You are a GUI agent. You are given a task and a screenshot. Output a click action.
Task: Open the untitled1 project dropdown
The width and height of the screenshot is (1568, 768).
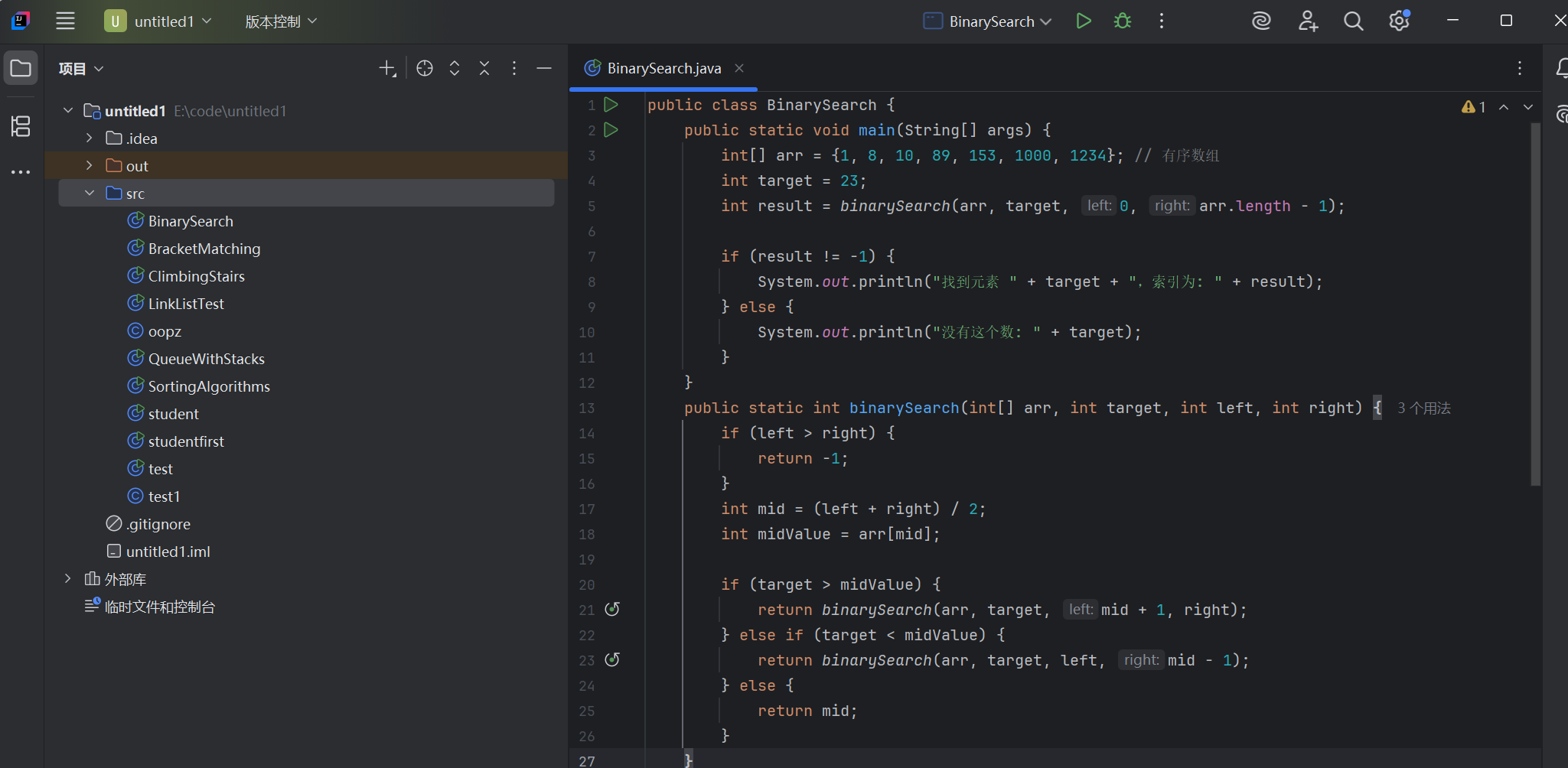point(158,21)
